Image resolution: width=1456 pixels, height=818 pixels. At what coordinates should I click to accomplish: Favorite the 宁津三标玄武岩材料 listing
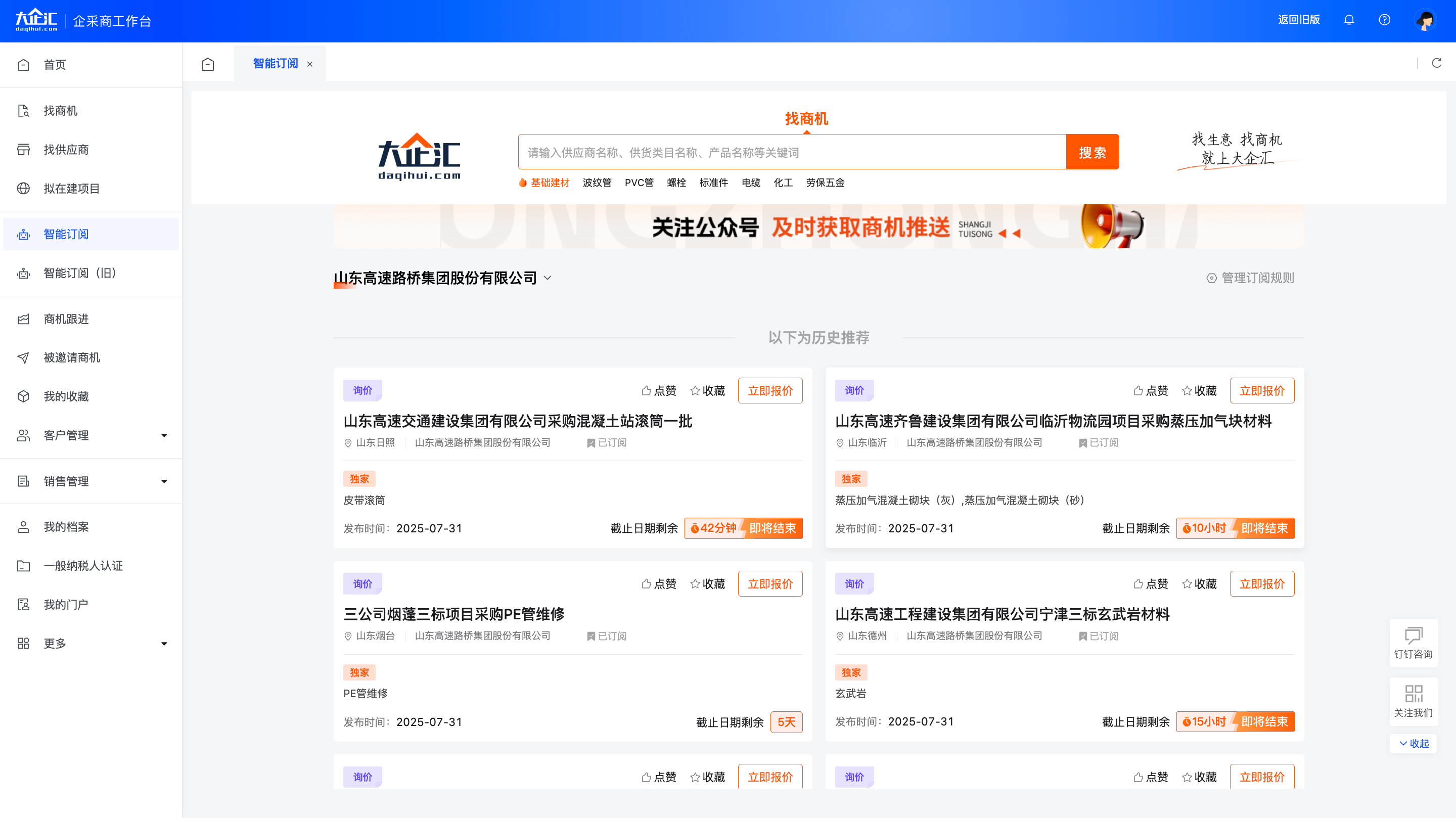[x=1199, y=584]
